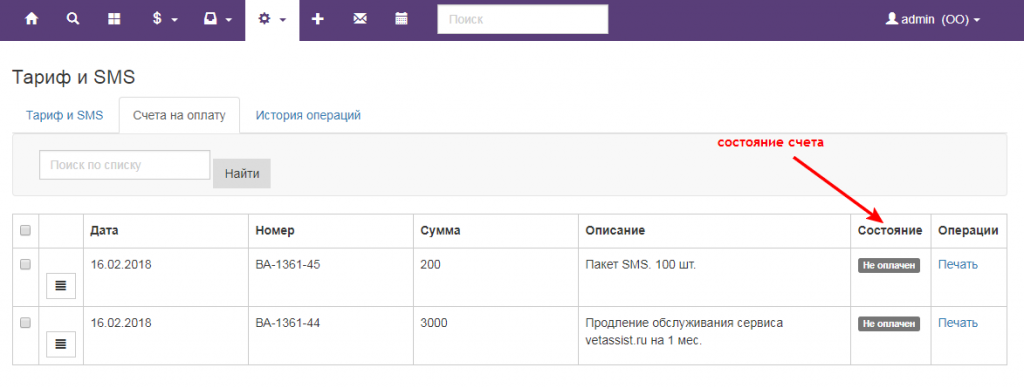Click invoice number ВА-1361-44
The height and width of the screenshot is (388, 1024).
tap(288, 323)
